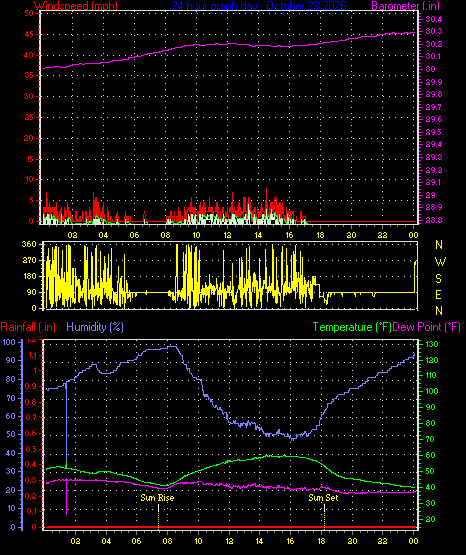Image resolution: width=466 pixels, height=555 pixels.
Task: Click "0.6" on the rainfall scale
Action: [x=31, y=433]
